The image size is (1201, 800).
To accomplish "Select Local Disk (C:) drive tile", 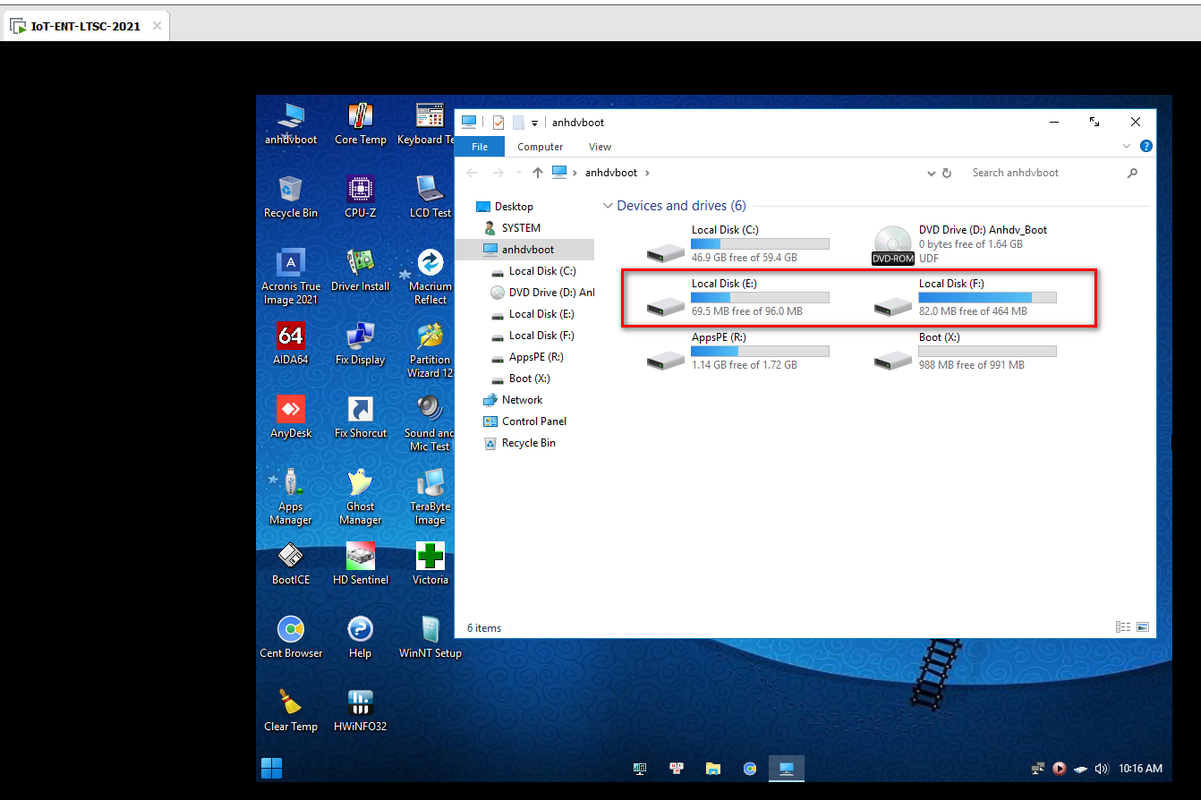I will coord(737,243).
